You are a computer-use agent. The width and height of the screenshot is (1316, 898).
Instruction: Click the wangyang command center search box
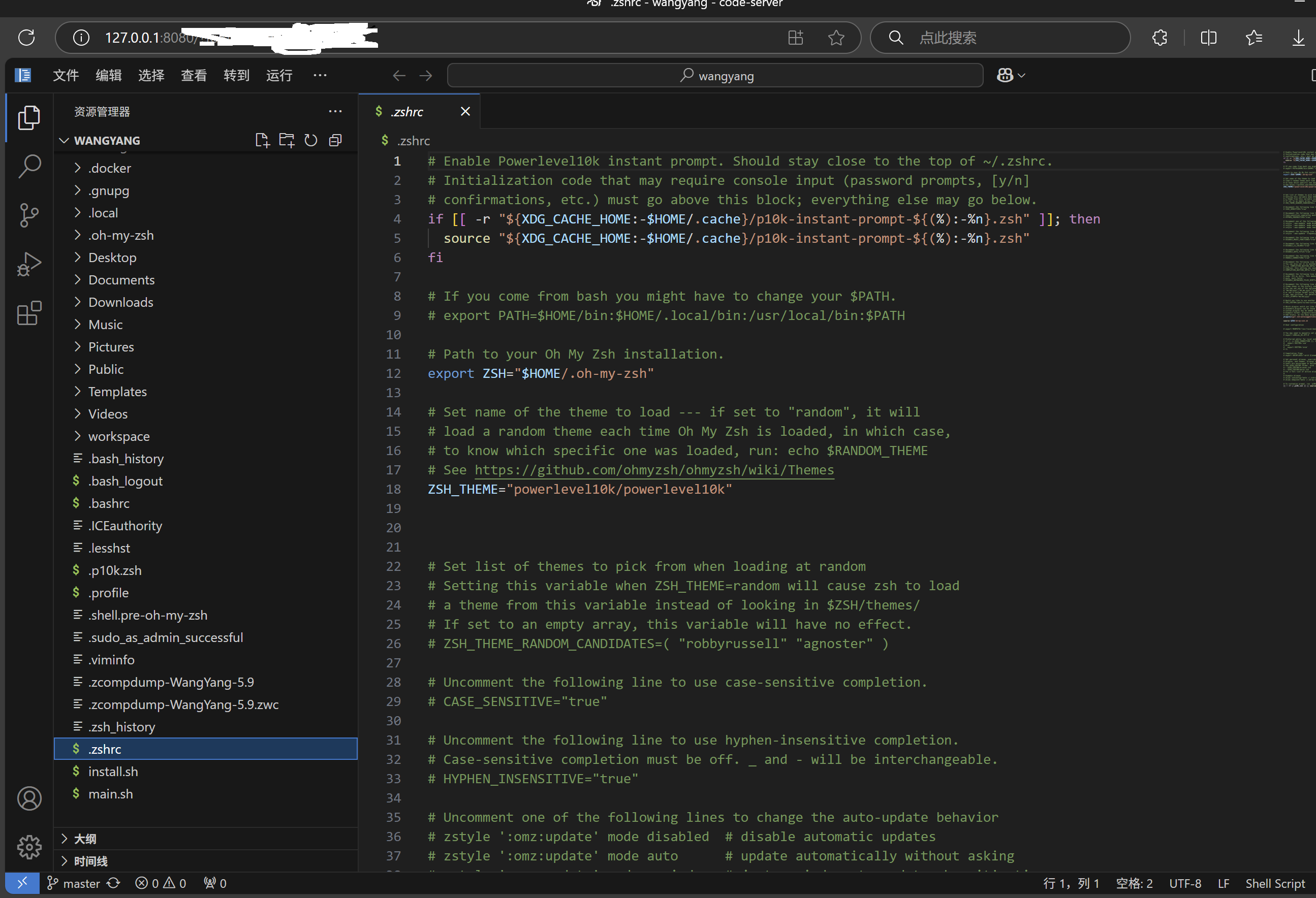714,75
